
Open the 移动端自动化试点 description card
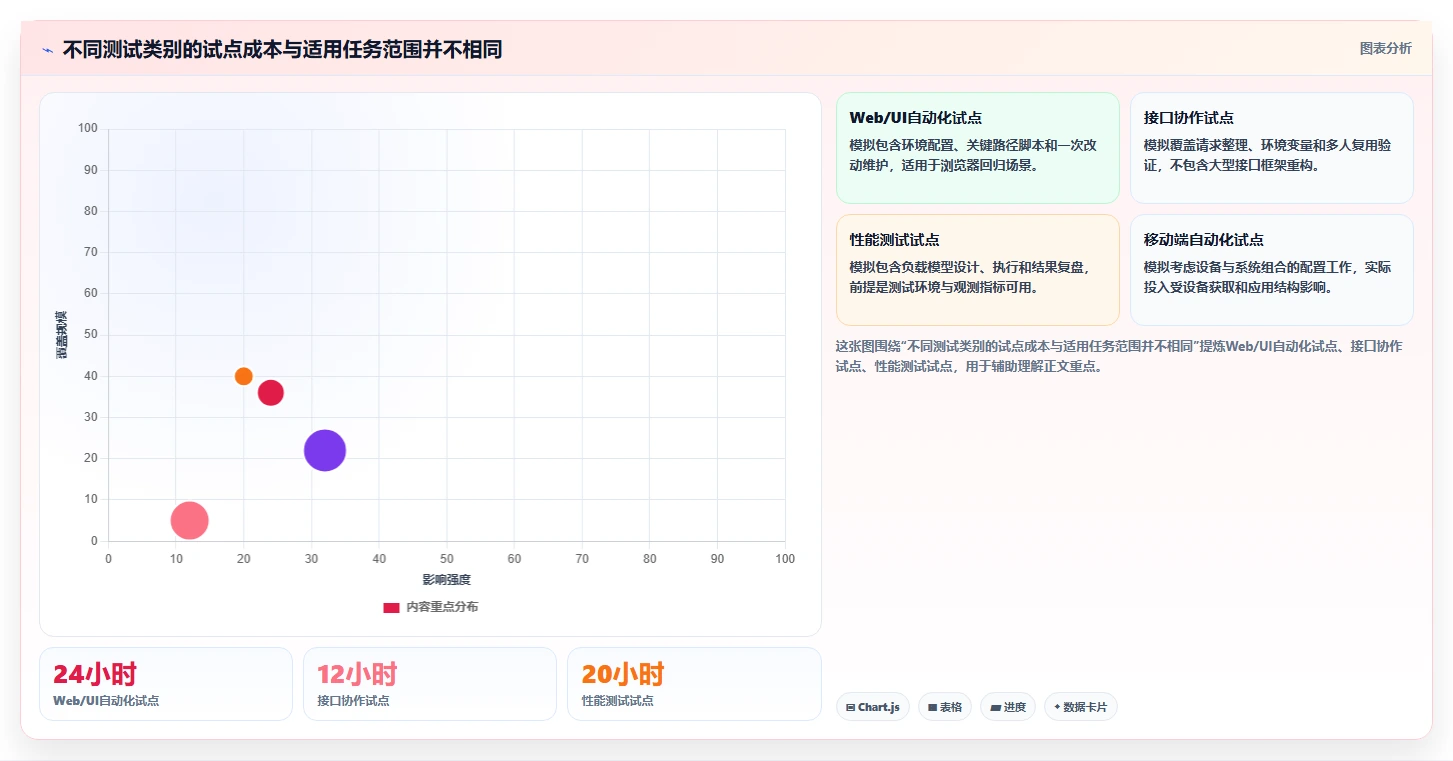point(1271,270)
